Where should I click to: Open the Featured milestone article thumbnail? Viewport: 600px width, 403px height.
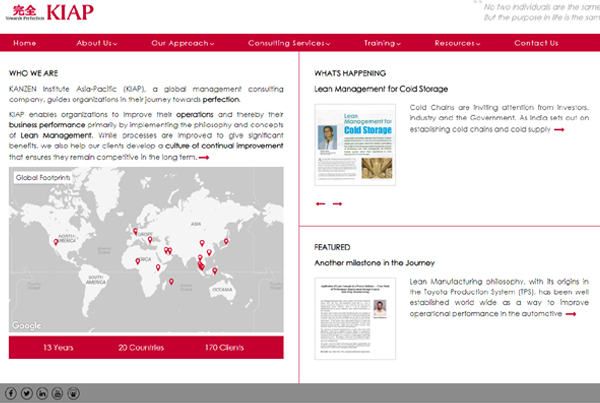pos(355,318)
